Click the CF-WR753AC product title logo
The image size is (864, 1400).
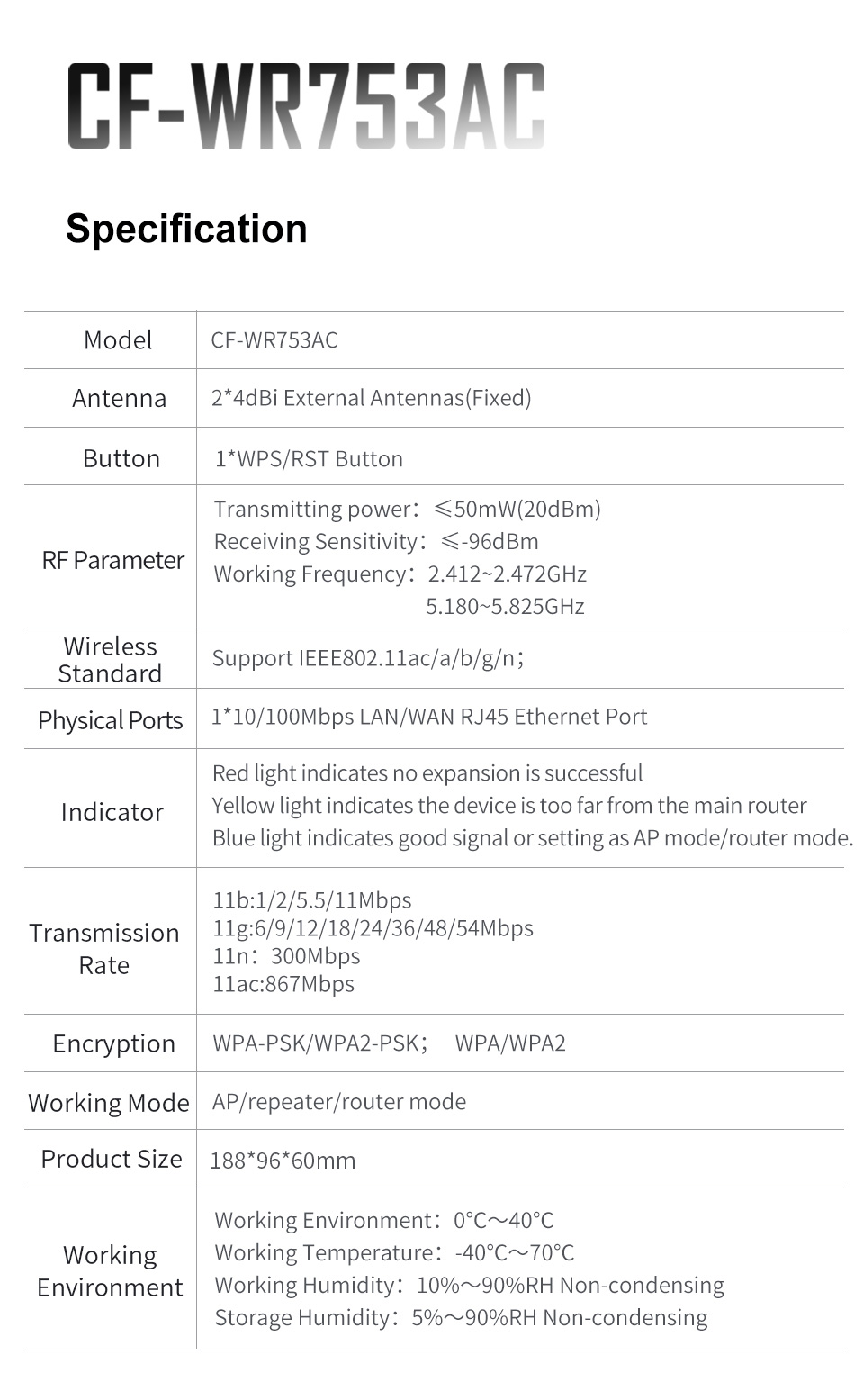[306, 106]
